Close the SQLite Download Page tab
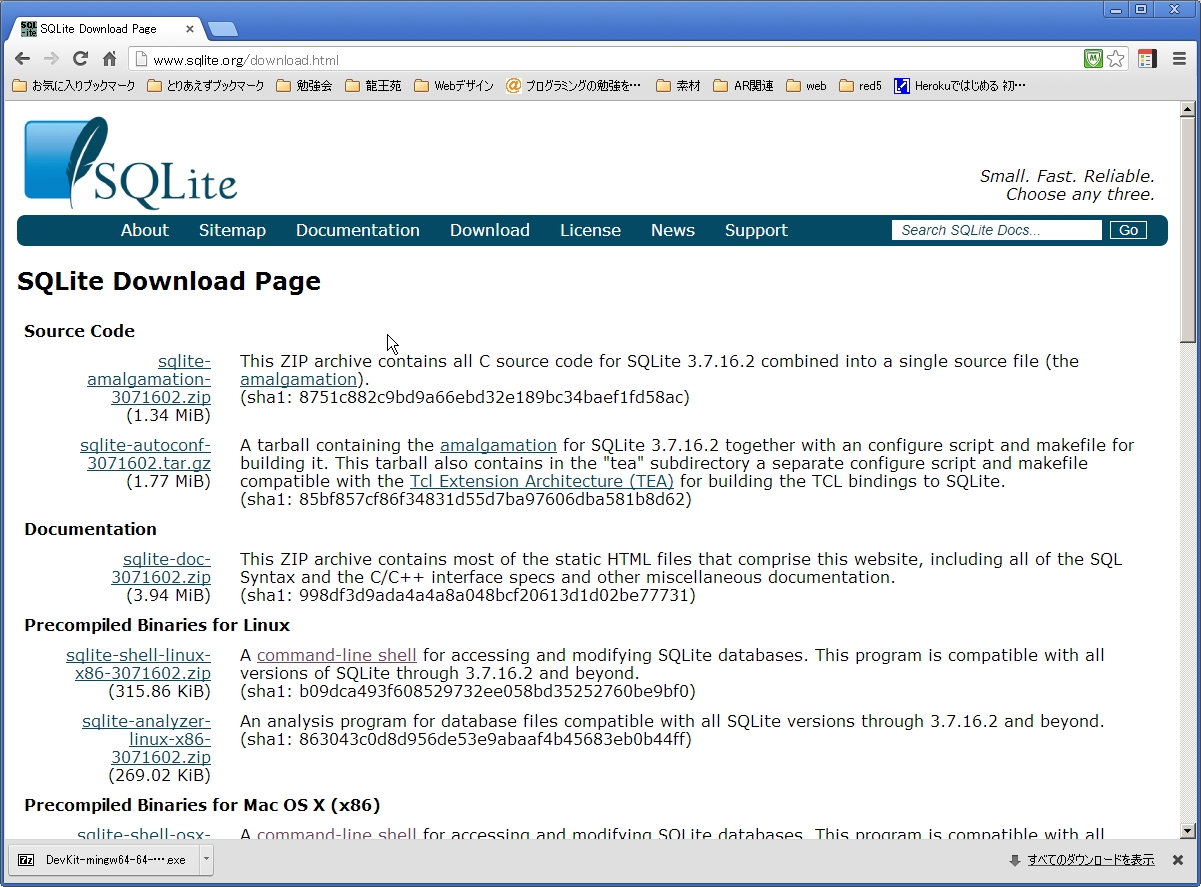Screen dimensions: 1201x887 pyautogui.click(x=190, y=29)
